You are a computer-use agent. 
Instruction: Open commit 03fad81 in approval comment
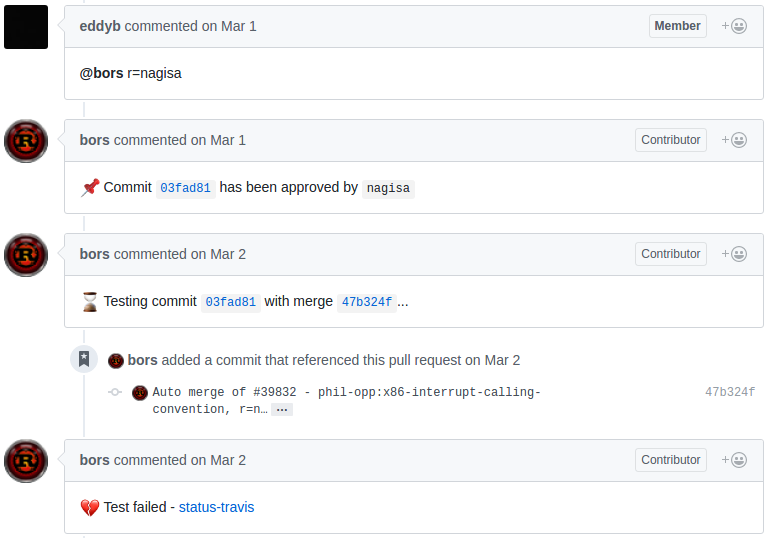(185, 188)
